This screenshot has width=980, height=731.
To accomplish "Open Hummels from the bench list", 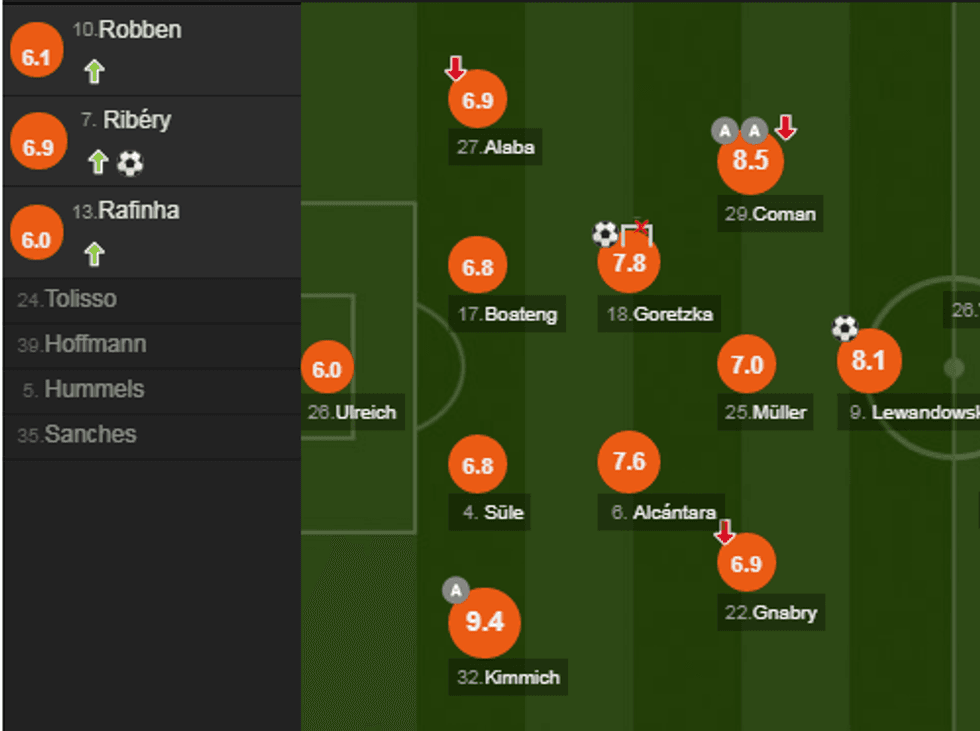I will [94, 389].
